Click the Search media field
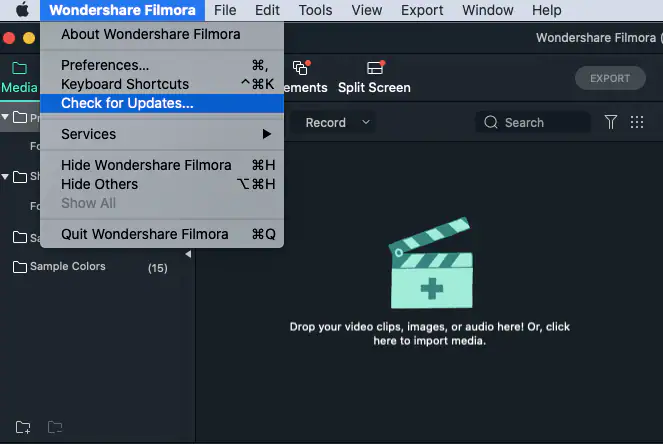Viewport: 663px width, 444px height. (533, 122)
